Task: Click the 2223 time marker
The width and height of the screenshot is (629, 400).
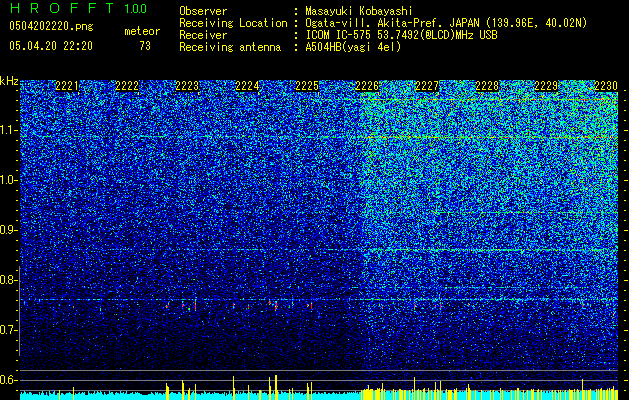Action: 187,86
